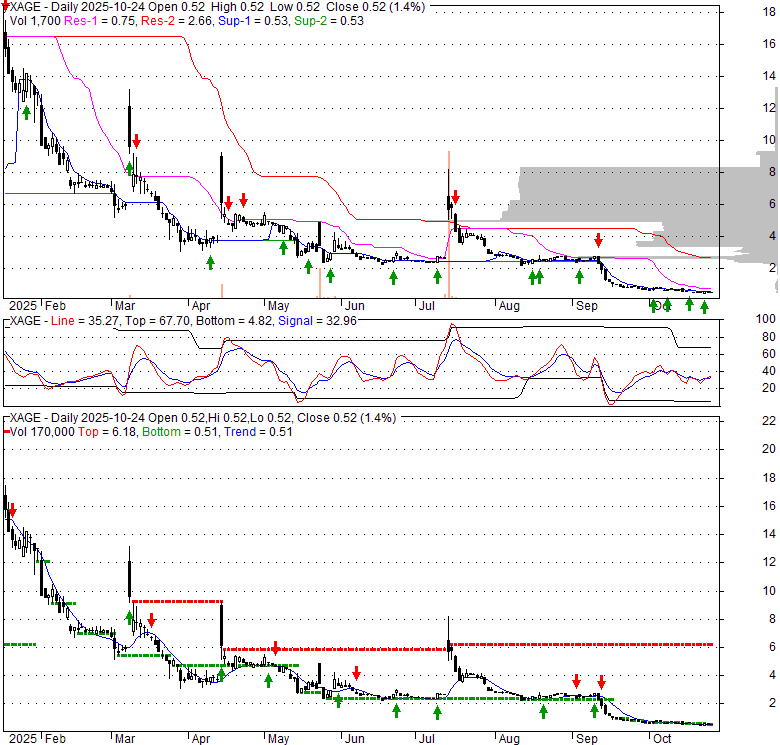
Task: Click the 'Signal = 32.96' label
Action: tap(317, 321)
